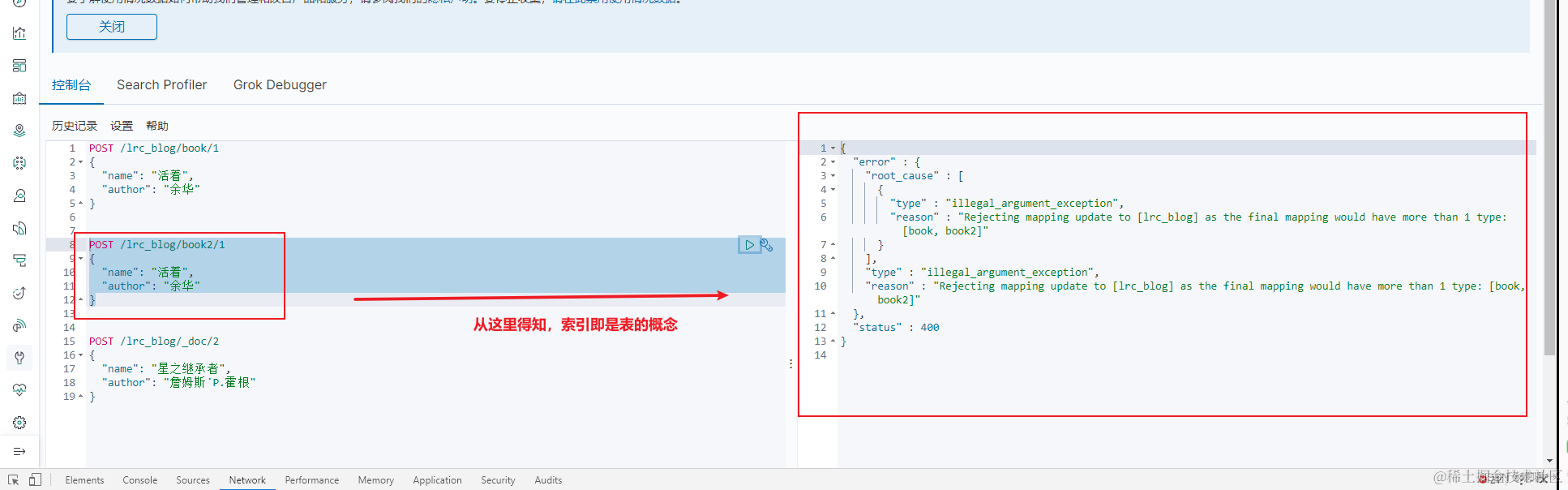Switch to the 控制台 tab

pyautogui.click(x=71, y=84)
